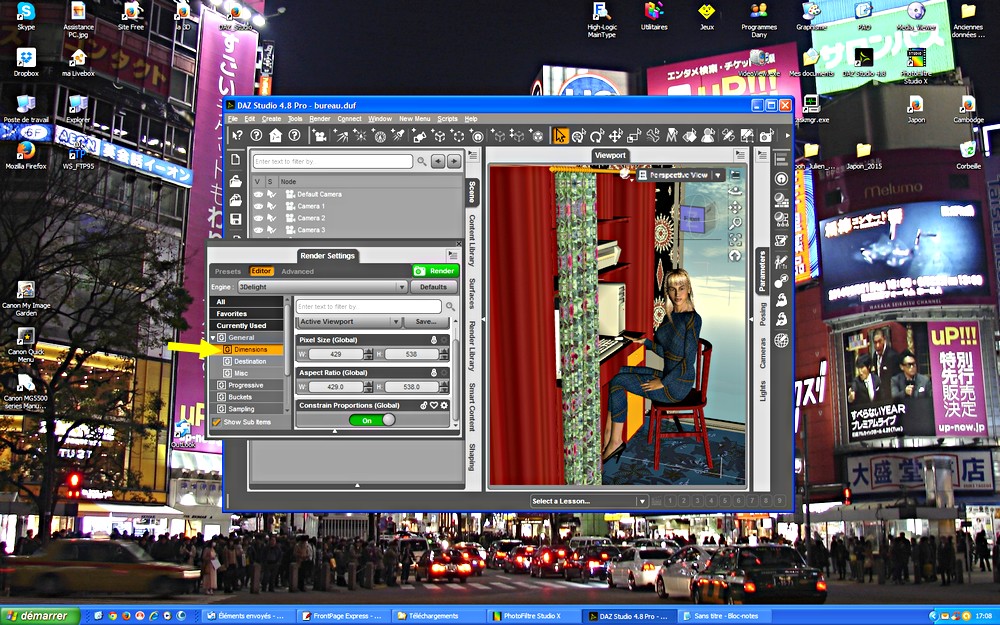
Task: Open Mozilla Firefox desktop shortcut
Action: [26, 155]
